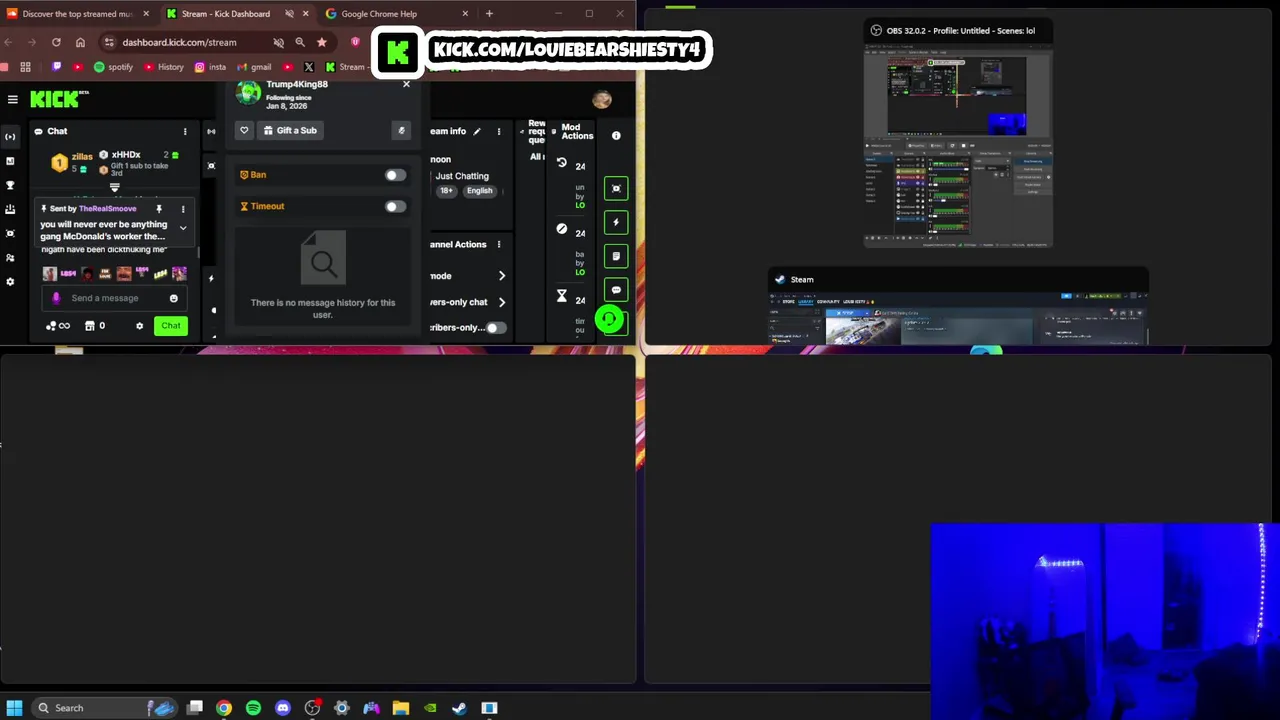Click the English language tag
Image resolution: width=1280 pixels, height=720 pixels.
479,191
